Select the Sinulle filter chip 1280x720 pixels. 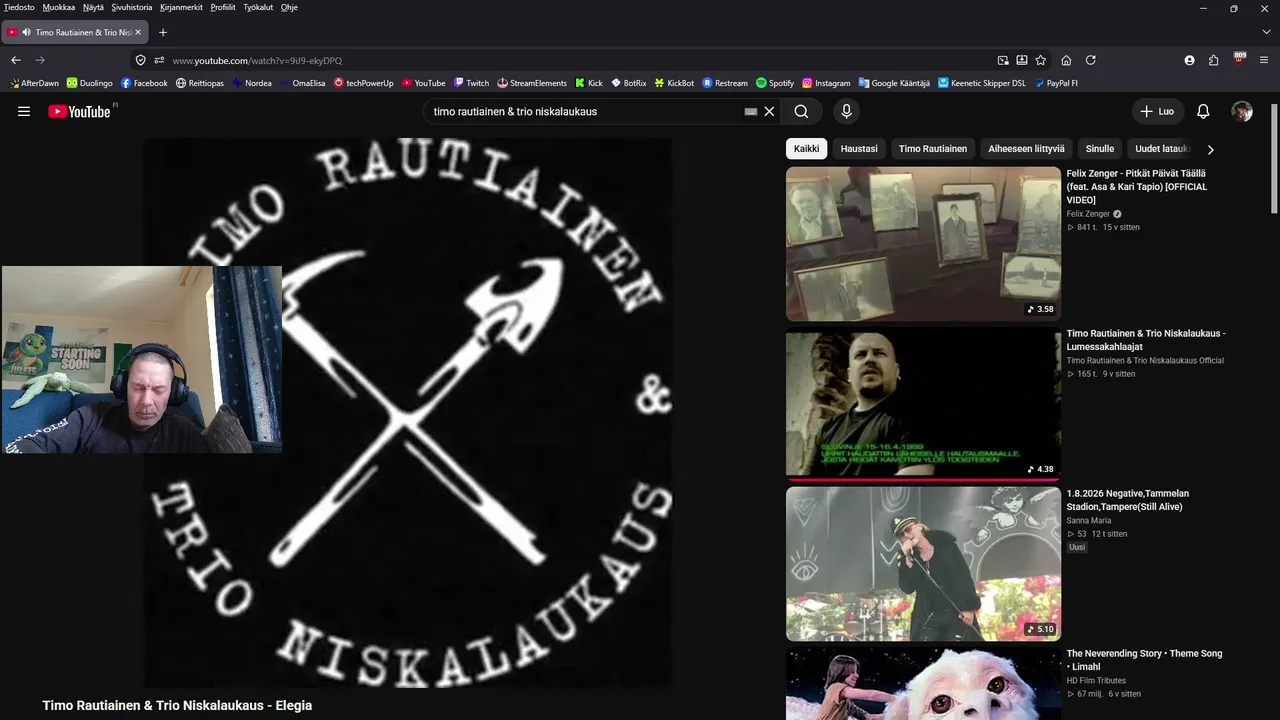(1100, 149)
